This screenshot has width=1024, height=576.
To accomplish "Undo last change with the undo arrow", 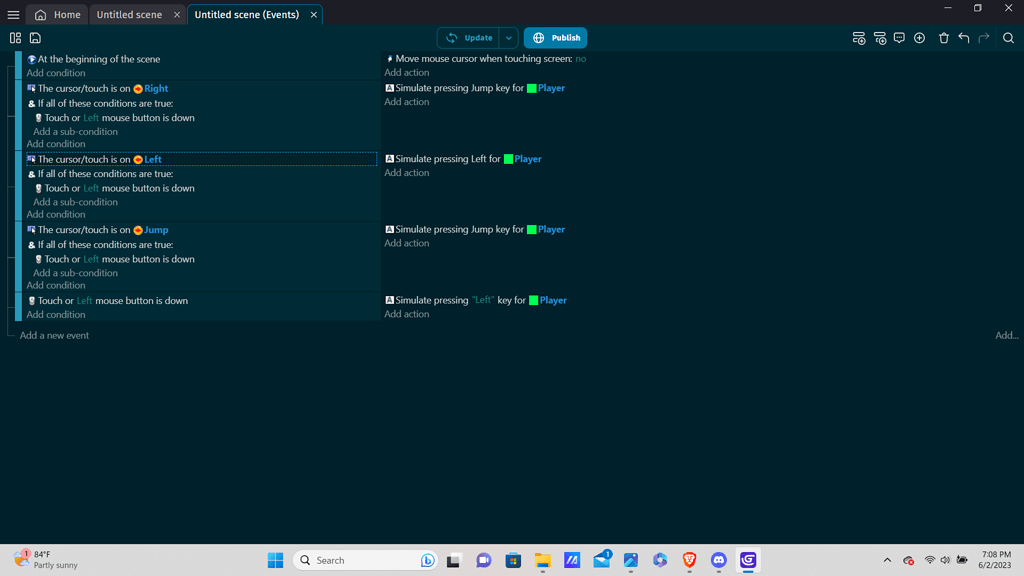I will point(962,37).
